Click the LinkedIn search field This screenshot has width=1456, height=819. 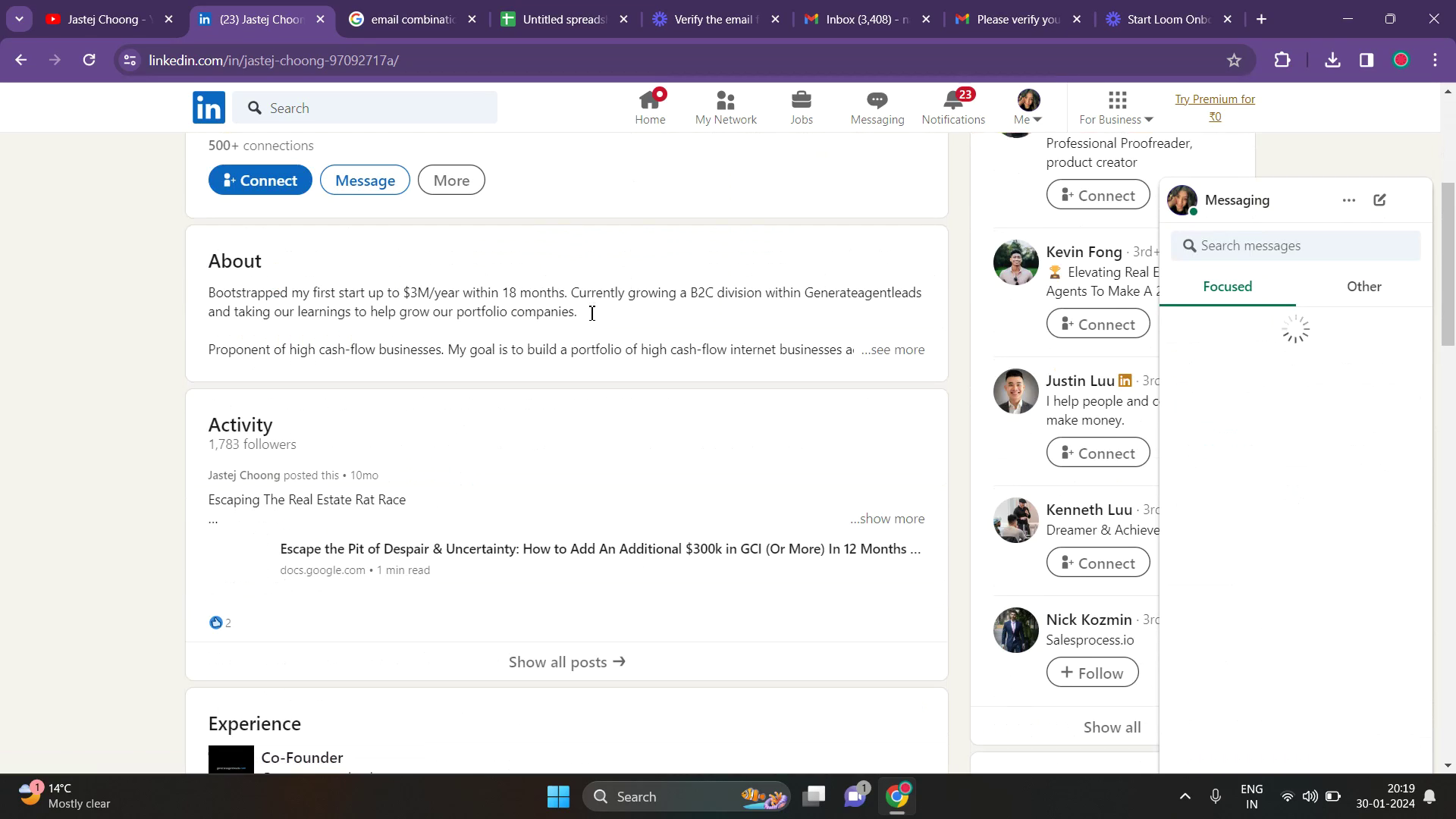click(366, 108)
